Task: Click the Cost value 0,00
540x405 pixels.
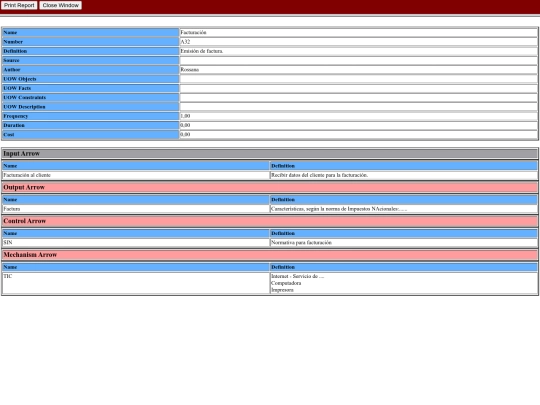Action: coord(185,135)
